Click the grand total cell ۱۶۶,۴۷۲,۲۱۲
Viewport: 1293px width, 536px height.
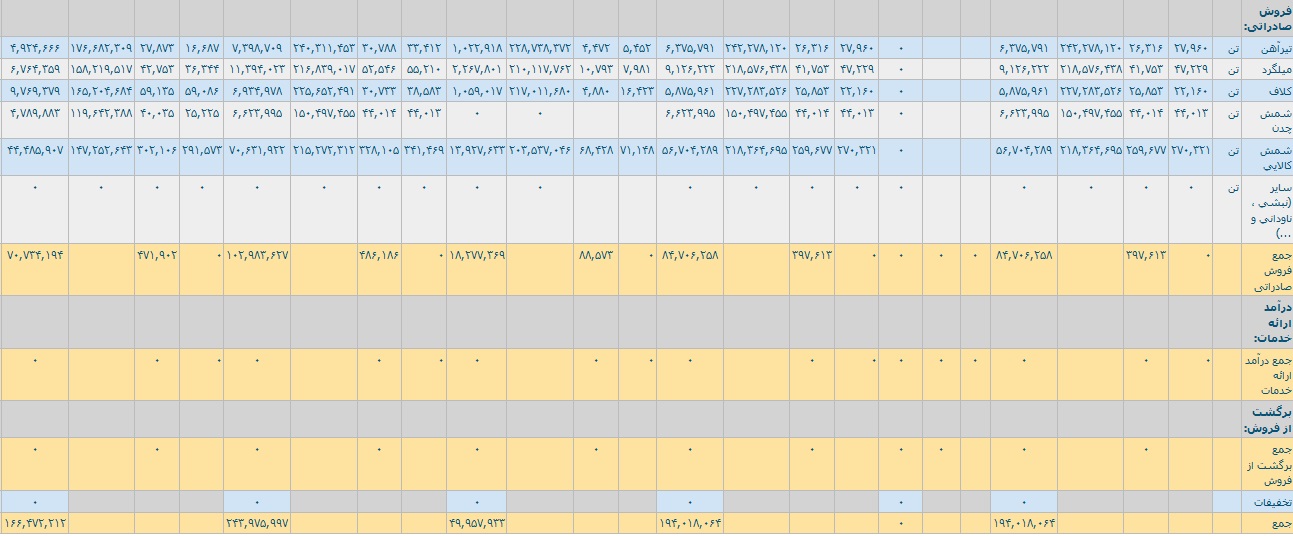[x=36, y=523]
